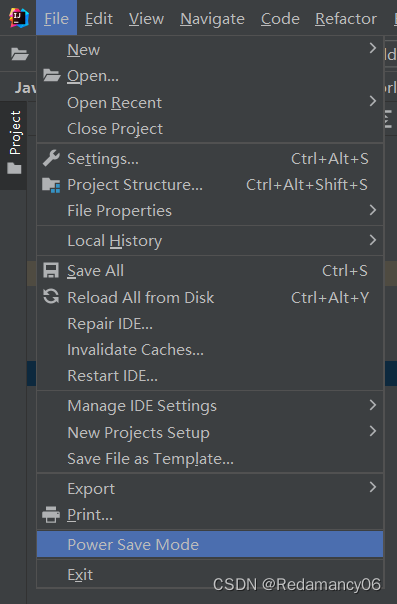Open Manage IDE Settings submenu
The image size is (397, 604).
point(210,406)
